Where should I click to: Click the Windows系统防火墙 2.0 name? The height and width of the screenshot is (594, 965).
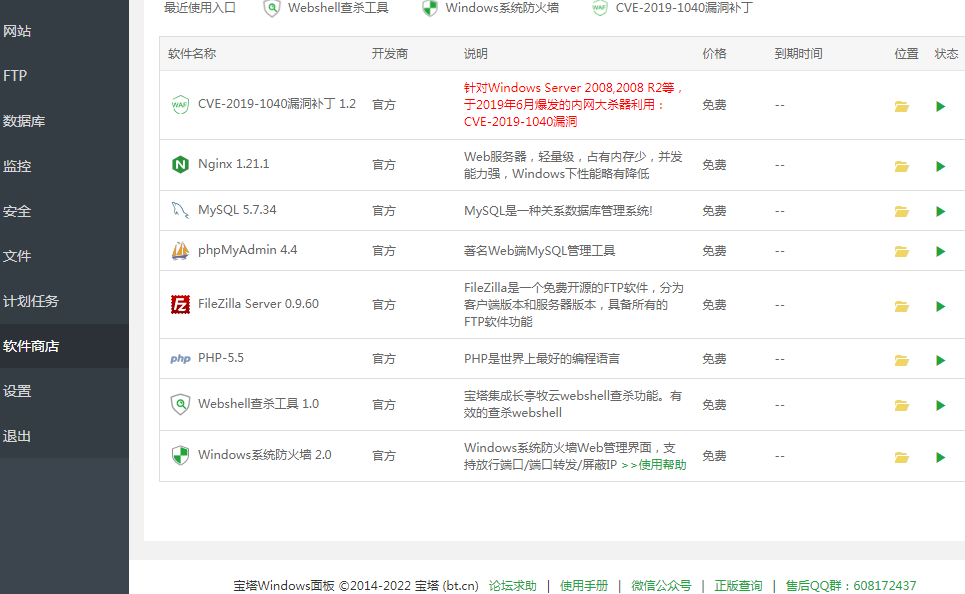click(265, 456)
